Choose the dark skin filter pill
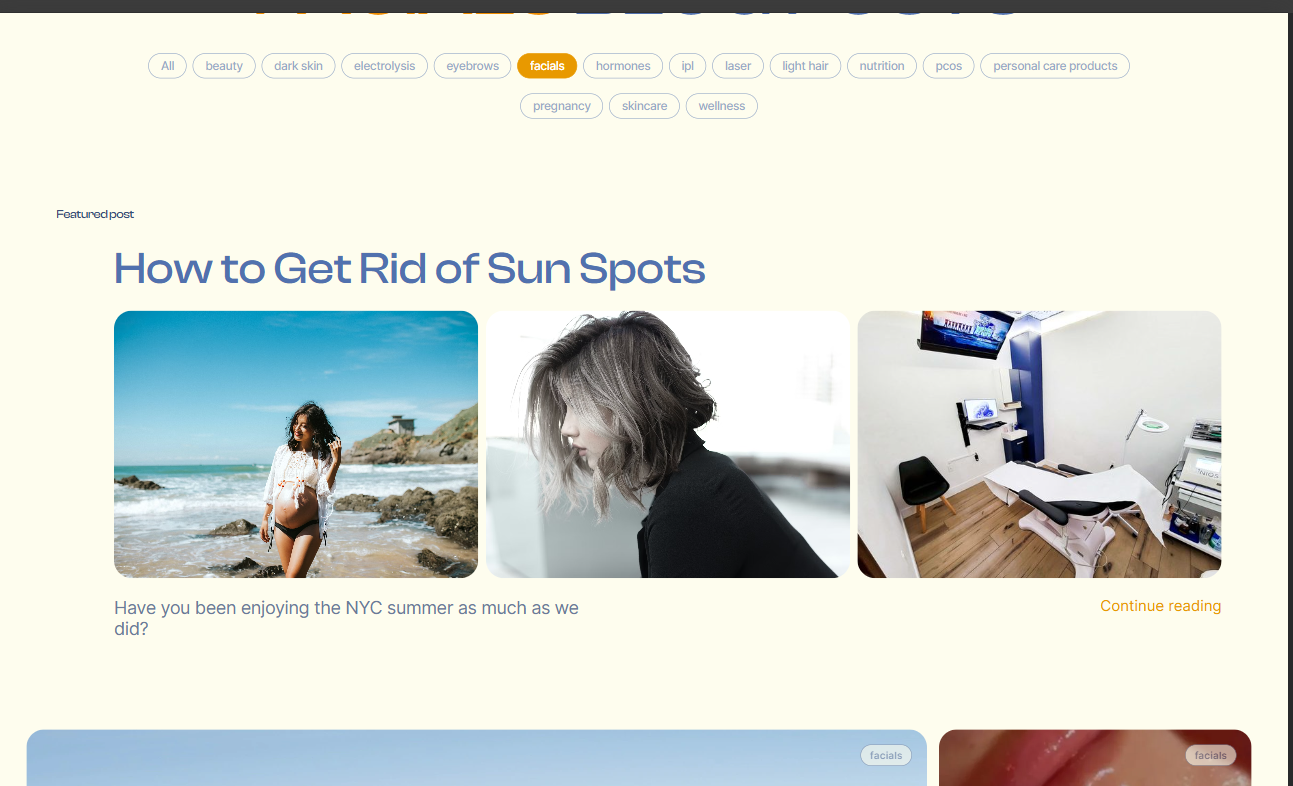Viewport: 1293px width, 786px height. coord(298,66)
